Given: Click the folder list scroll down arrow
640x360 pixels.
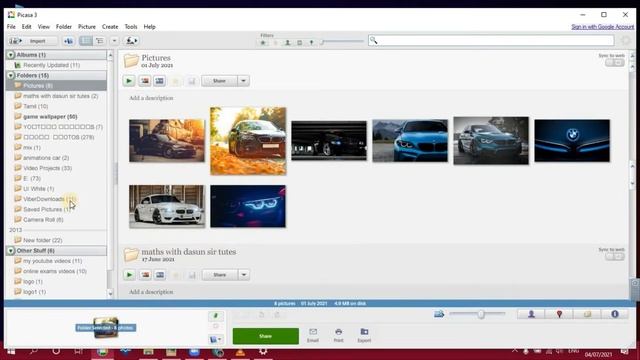Looking at the screenshot, I should click(x=110, y=293).
